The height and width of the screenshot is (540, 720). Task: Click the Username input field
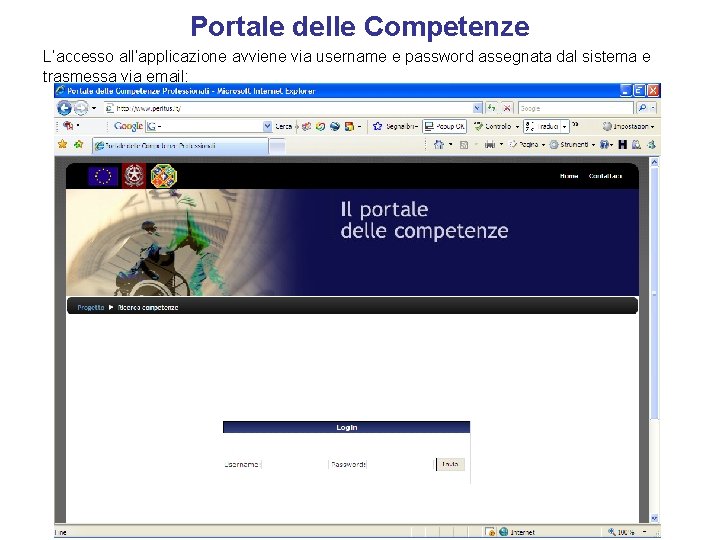294,465
